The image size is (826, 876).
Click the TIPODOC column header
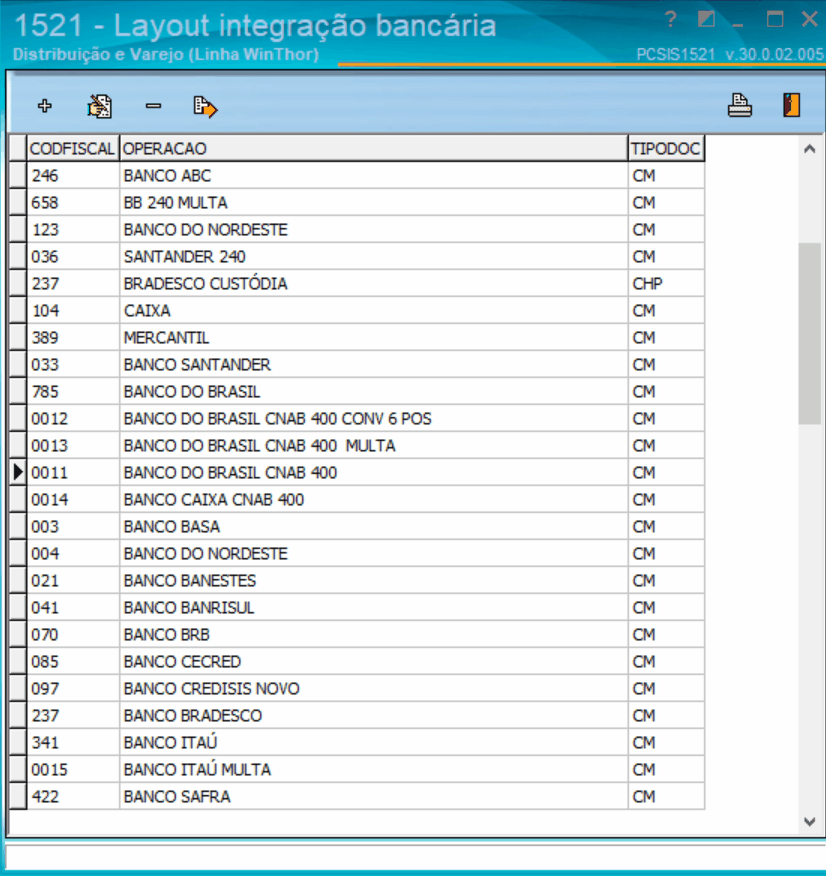pyautogui.click(x=666, y=149)
